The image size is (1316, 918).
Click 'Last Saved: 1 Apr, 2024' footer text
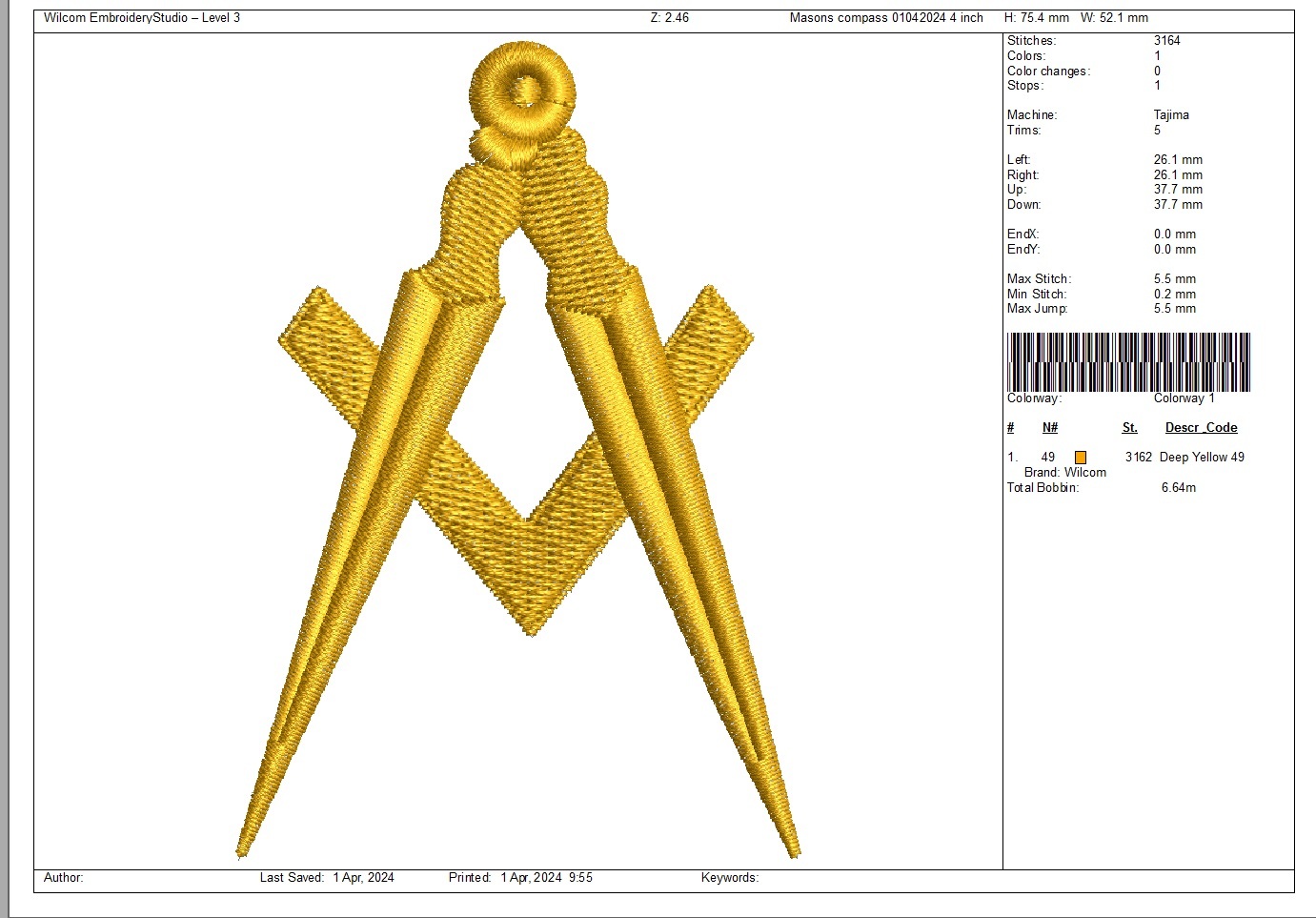click(327, 878)
